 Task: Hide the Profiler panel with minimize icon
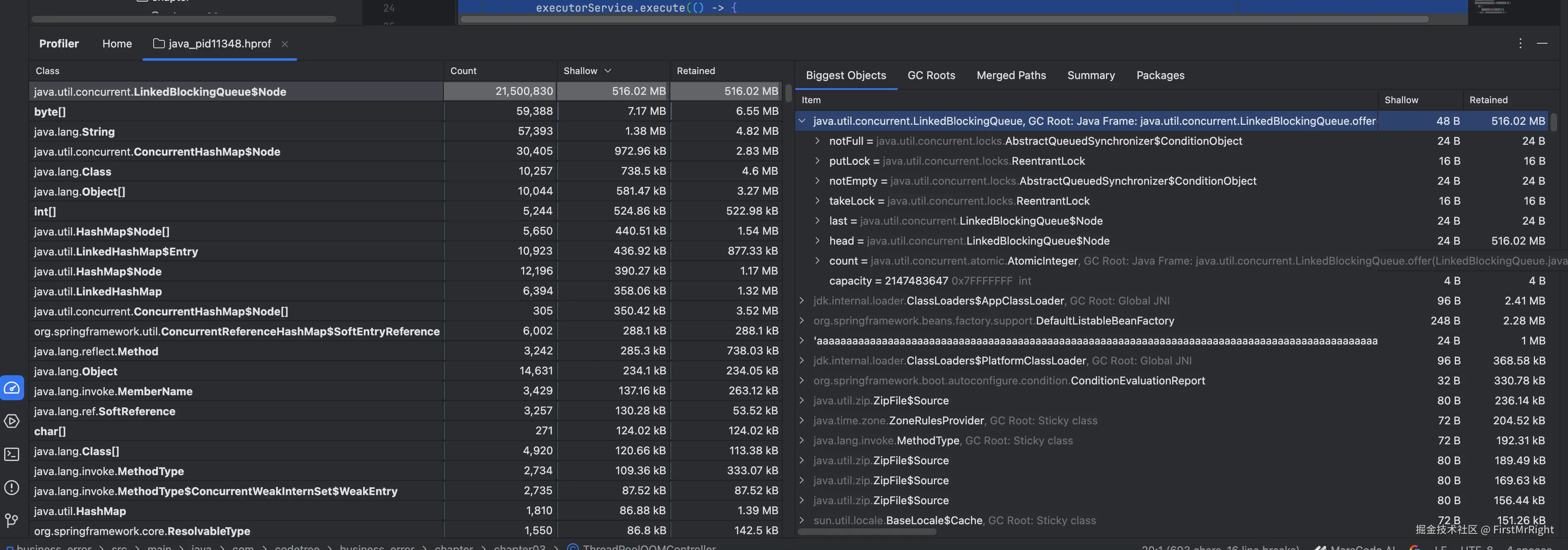pyautogui.click(x=1542, y=43)
